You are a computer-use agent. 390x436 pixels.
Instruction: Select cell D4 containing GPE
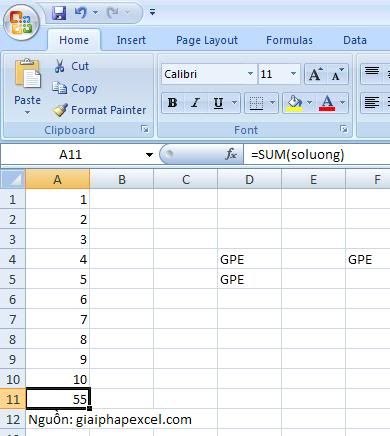click(249, 259)
